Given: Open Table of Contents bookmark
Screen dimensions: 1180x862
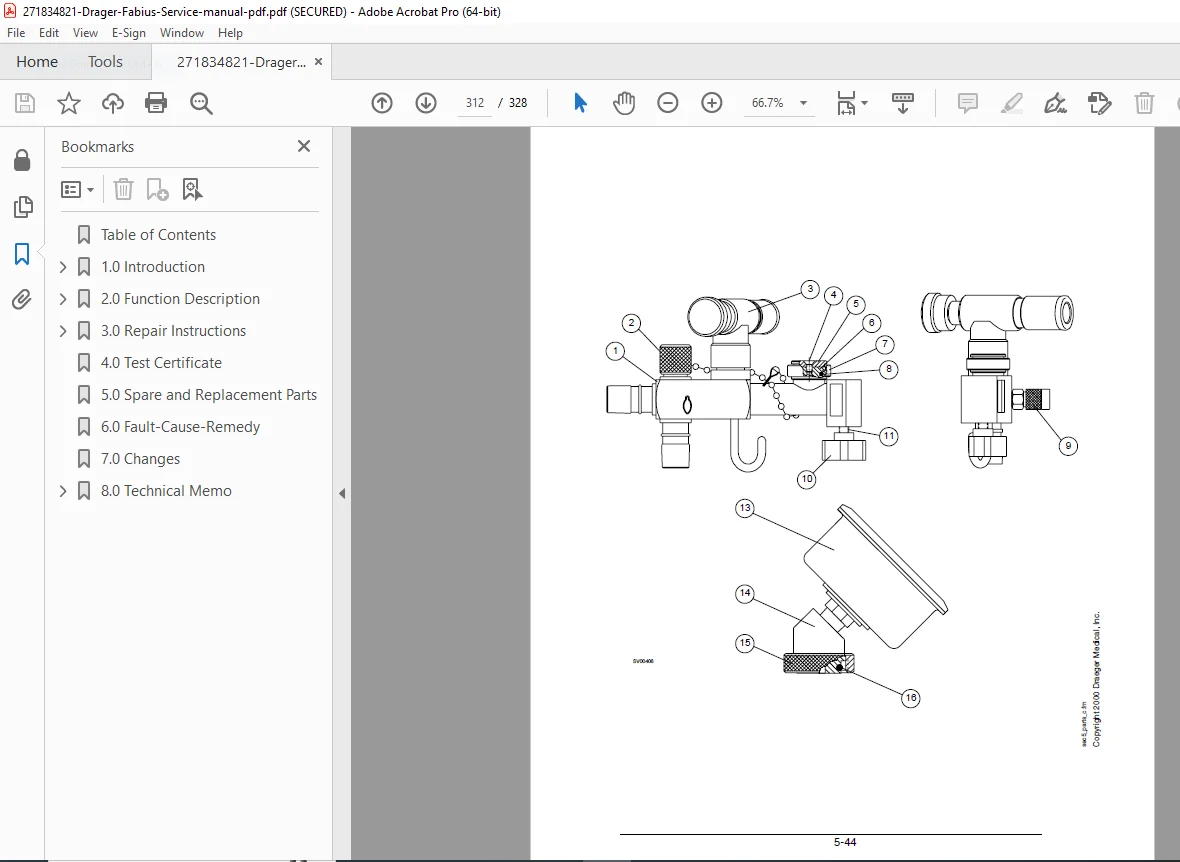Looking at the screenshot, I should 158,235.
